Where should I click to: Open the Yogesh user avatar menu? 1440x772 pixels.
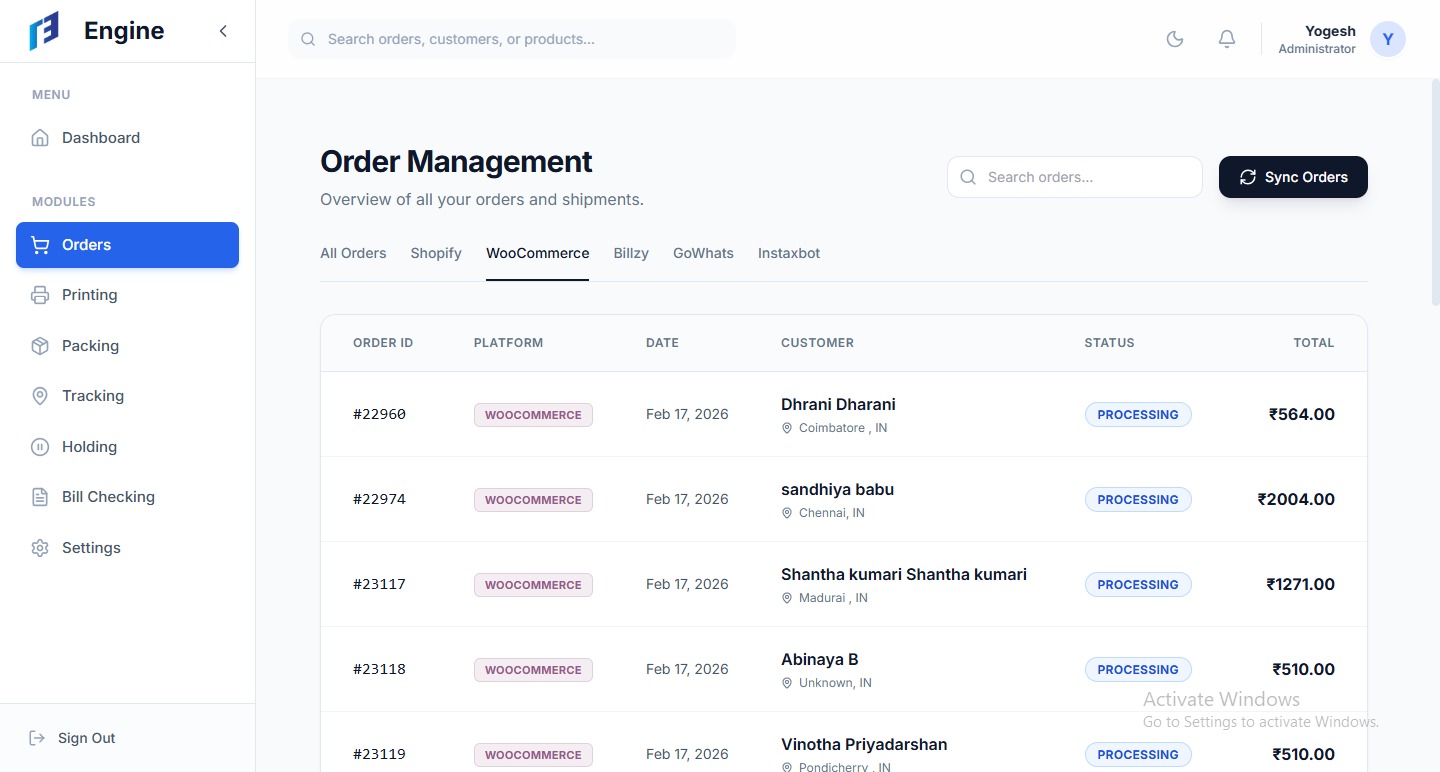tap(1387, 39)
